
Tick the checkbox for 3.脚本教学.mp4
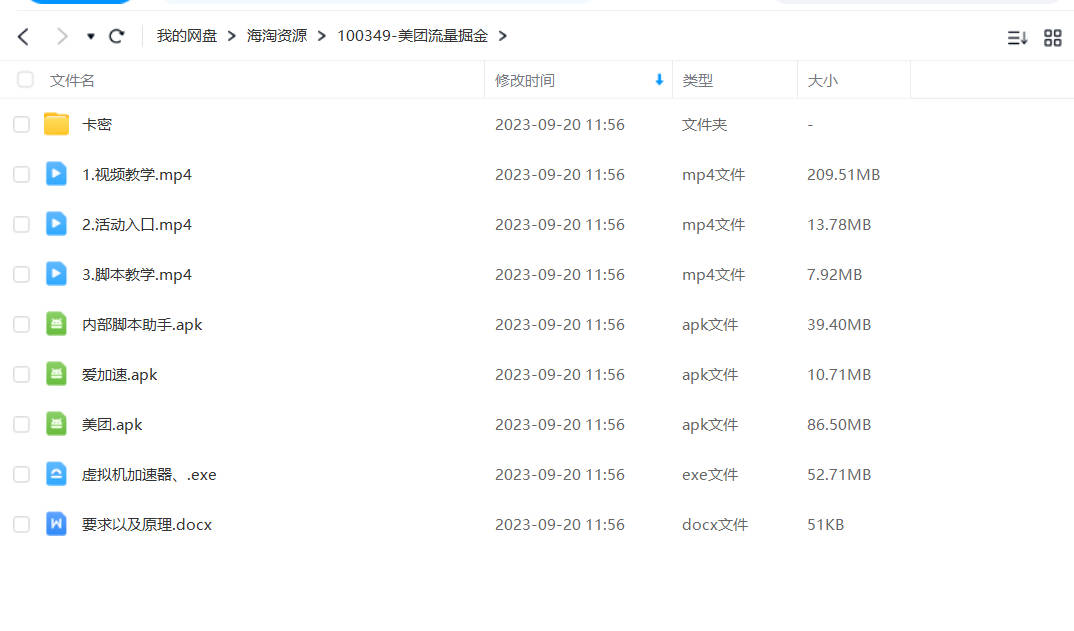tap(21, 274)
